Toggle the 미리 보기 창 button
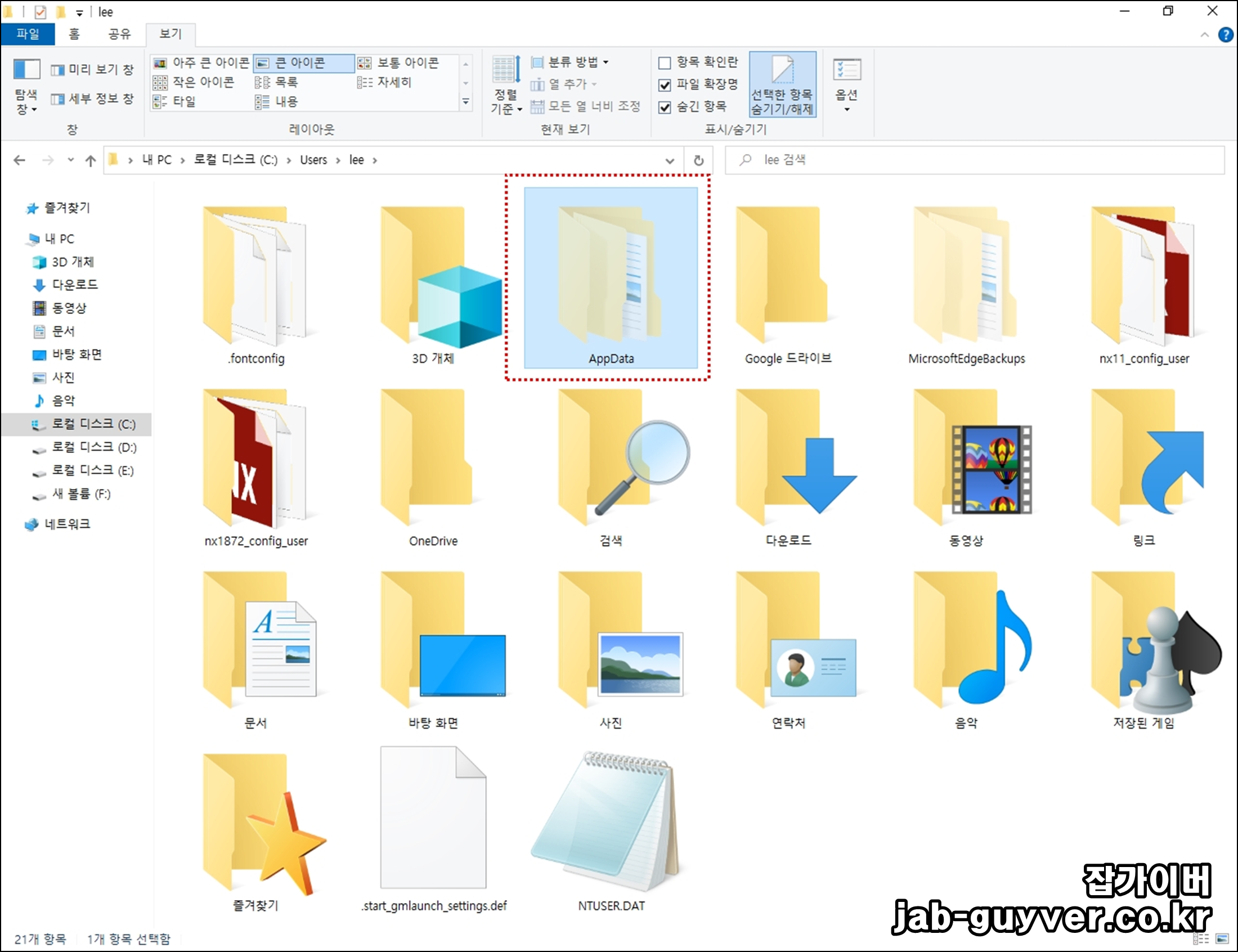The height and width of the screenshot is (952, 1238). pos(92,70)
